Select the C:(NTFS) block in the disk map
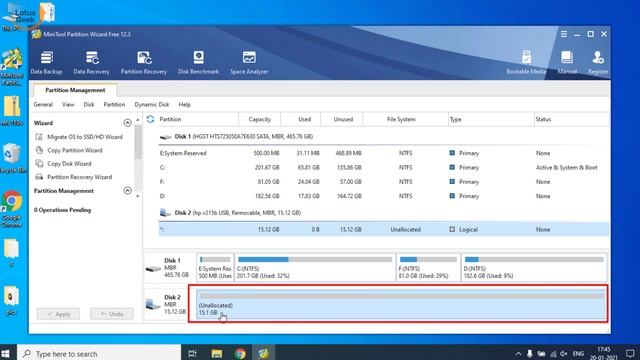Screen dimensions: 640x360 click(315, 268)
